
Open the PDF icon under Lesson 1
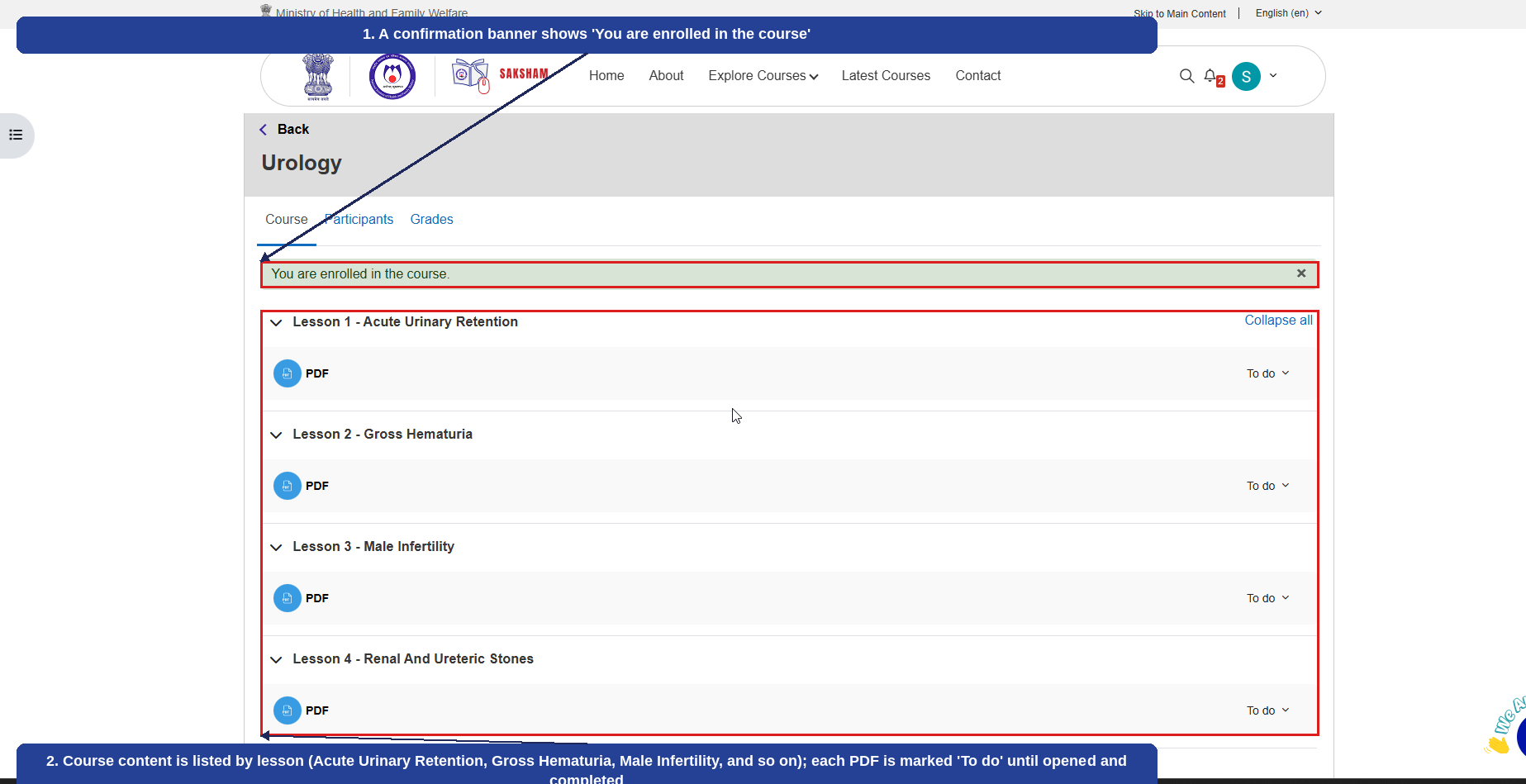tap(287, 373)
